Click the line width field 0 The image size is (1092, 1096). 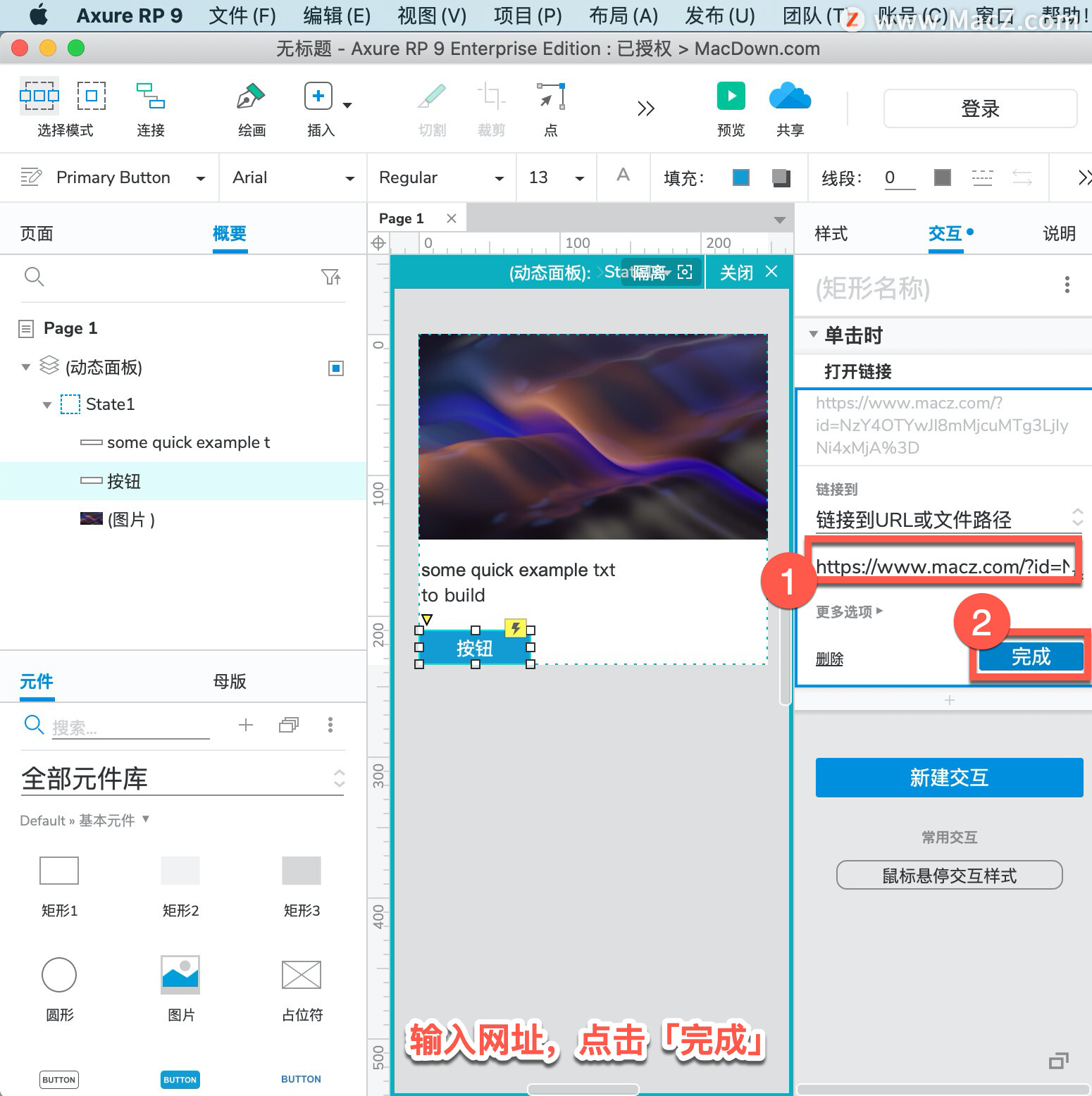point(900,178)
